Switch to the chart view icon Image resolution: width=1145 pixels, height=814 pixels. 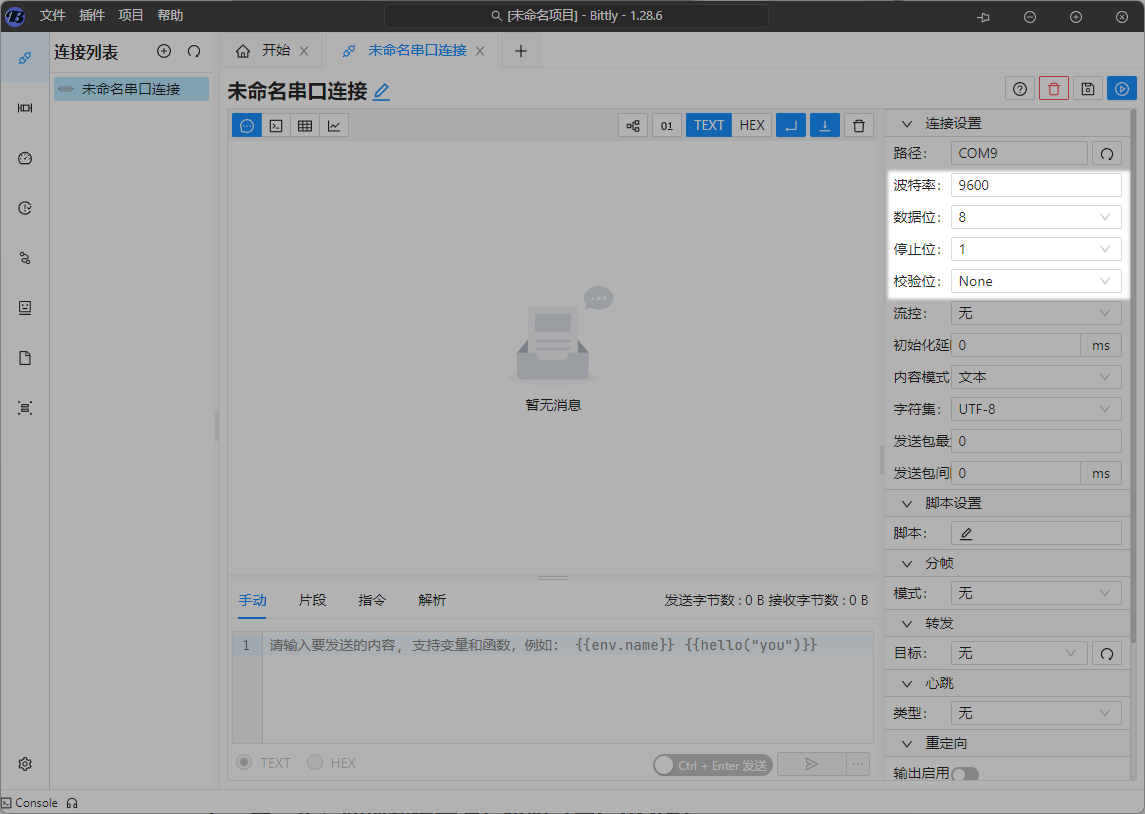334,125
